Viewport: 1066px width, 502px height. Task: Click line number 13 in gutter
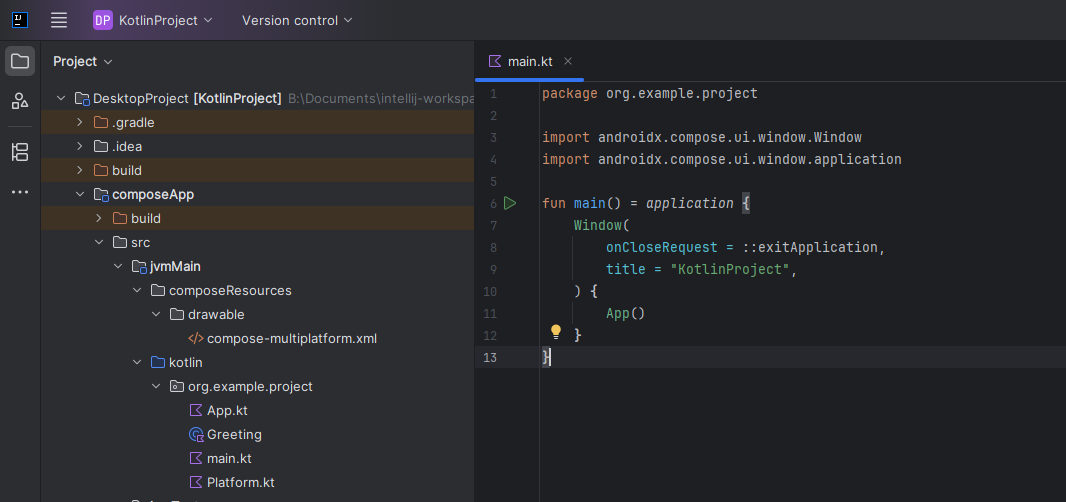[x=489, y=357]
